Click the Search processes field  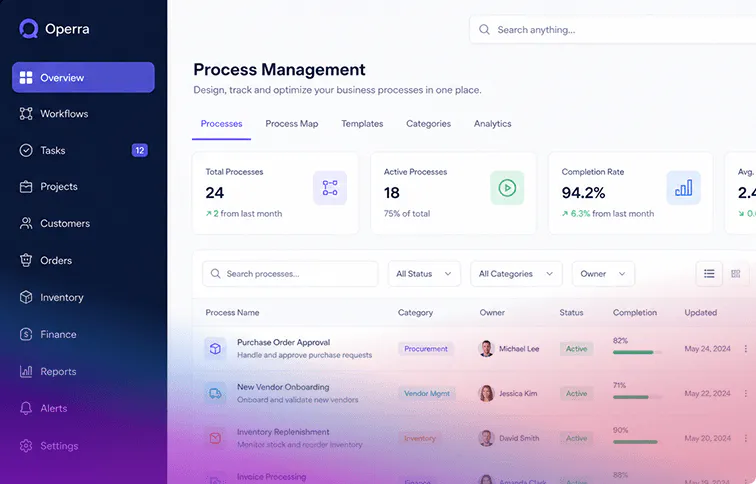click(290, 274)
